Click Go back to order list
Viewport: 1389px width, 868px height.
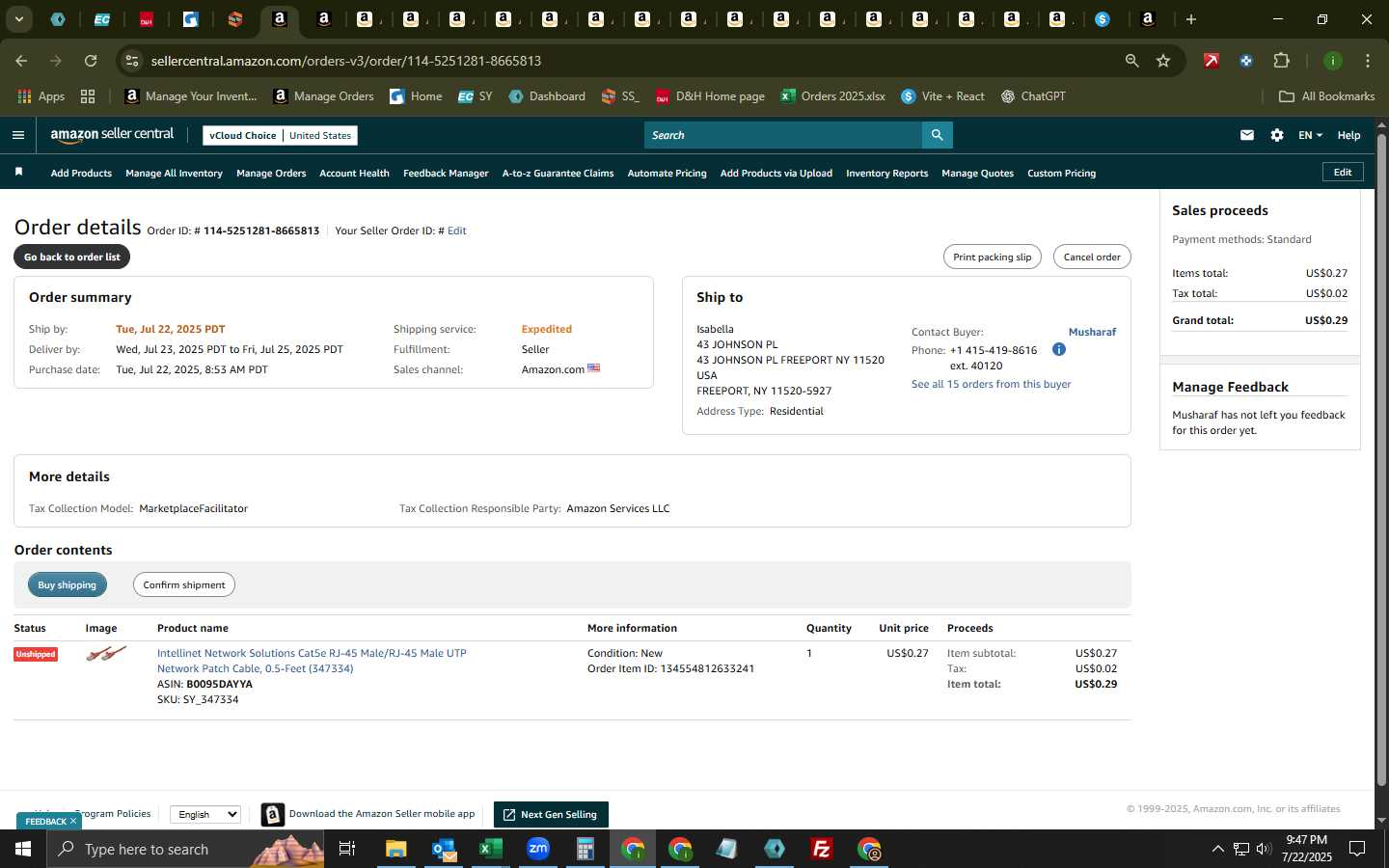tap(71, 257)
